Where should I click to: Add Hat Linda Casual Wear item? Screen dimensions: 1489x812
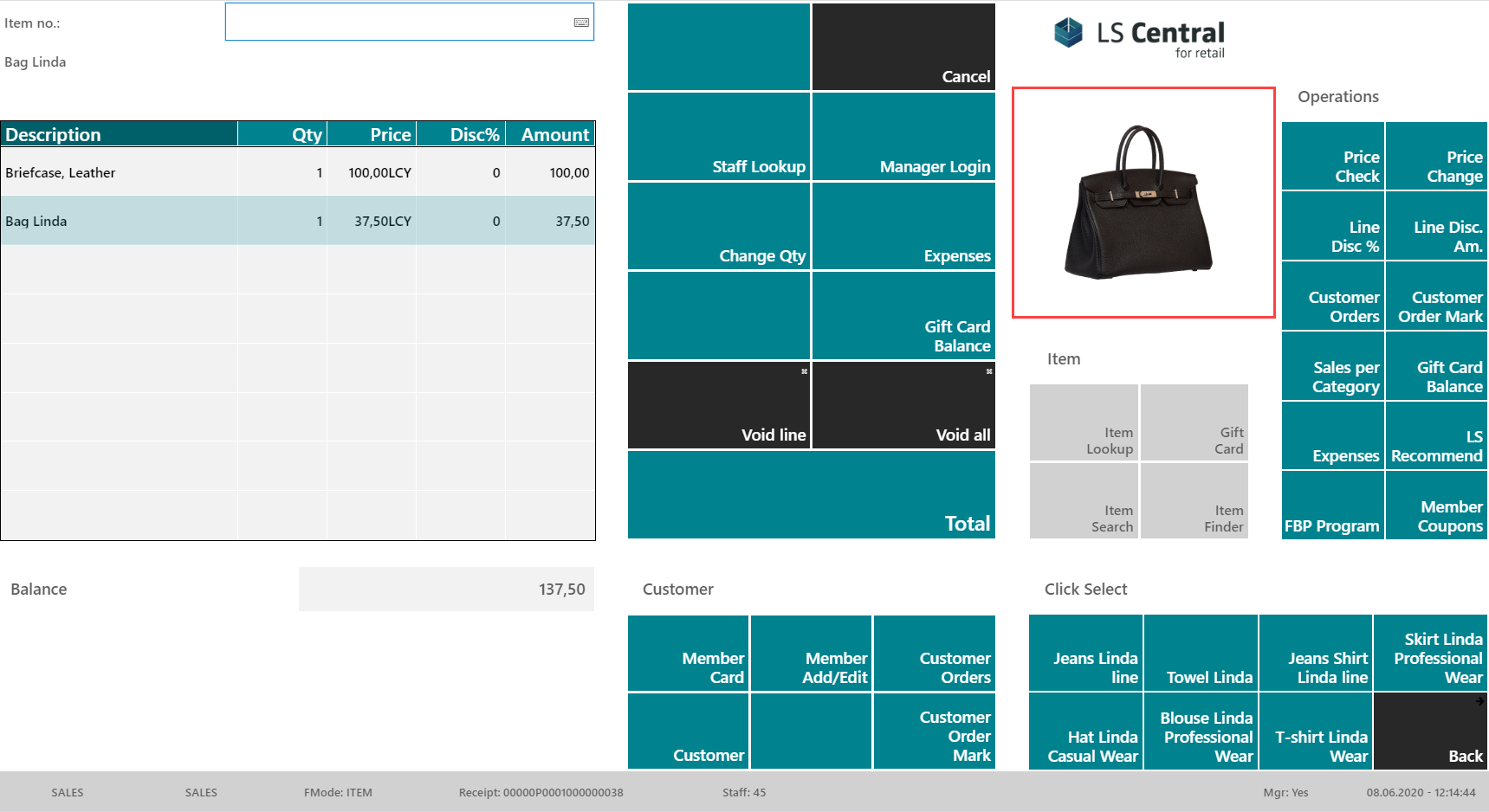(x=1086, y=731)
